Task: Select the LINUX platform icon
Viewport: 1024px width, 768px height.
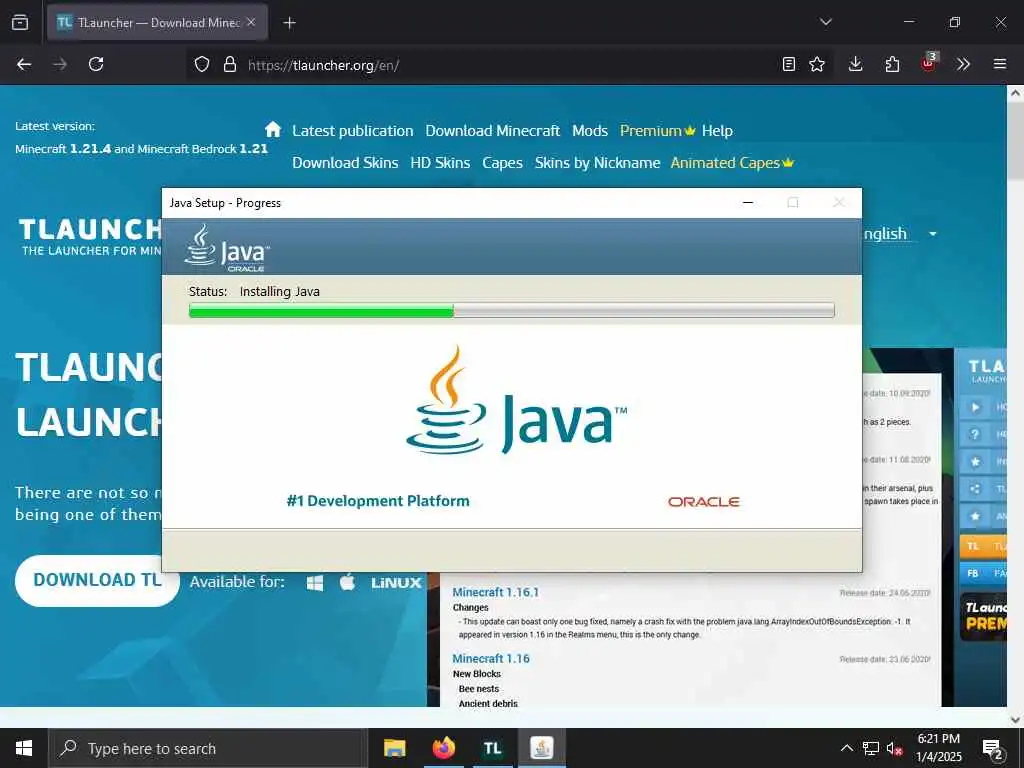Action: point(396,583)
